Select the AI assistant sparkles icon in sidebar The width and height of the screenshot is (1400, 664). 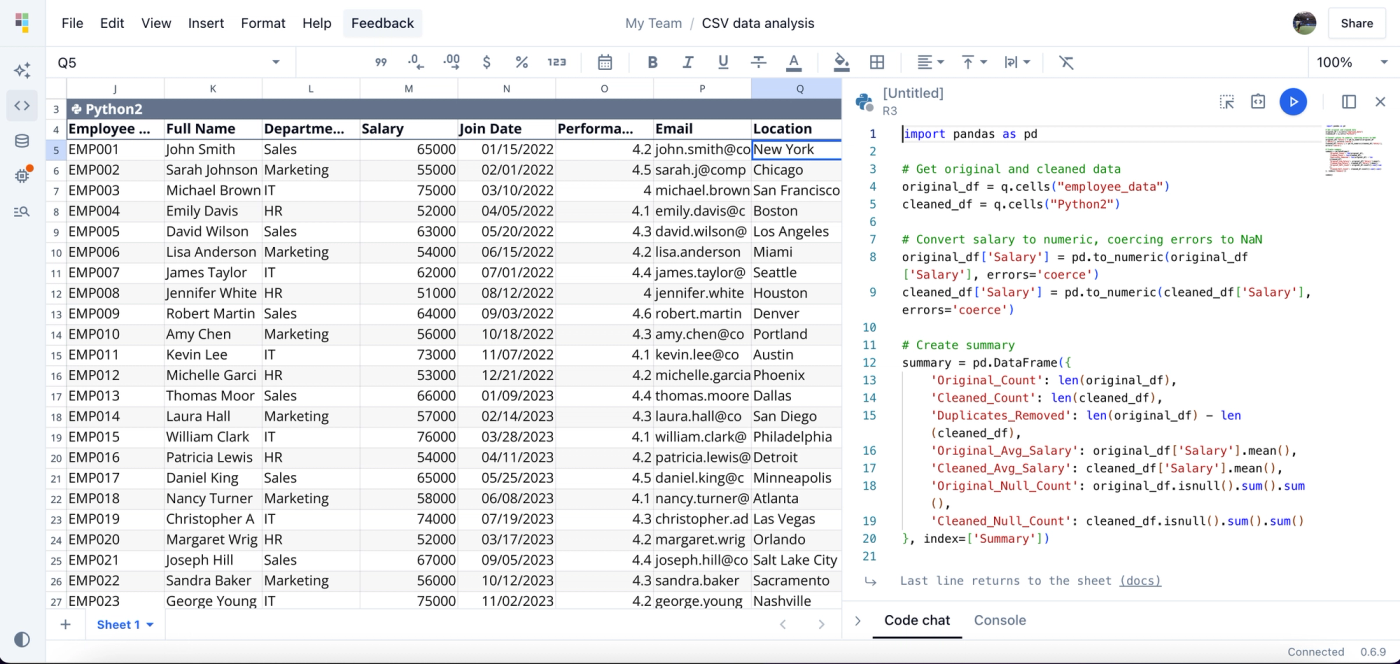tap(22, 70)
